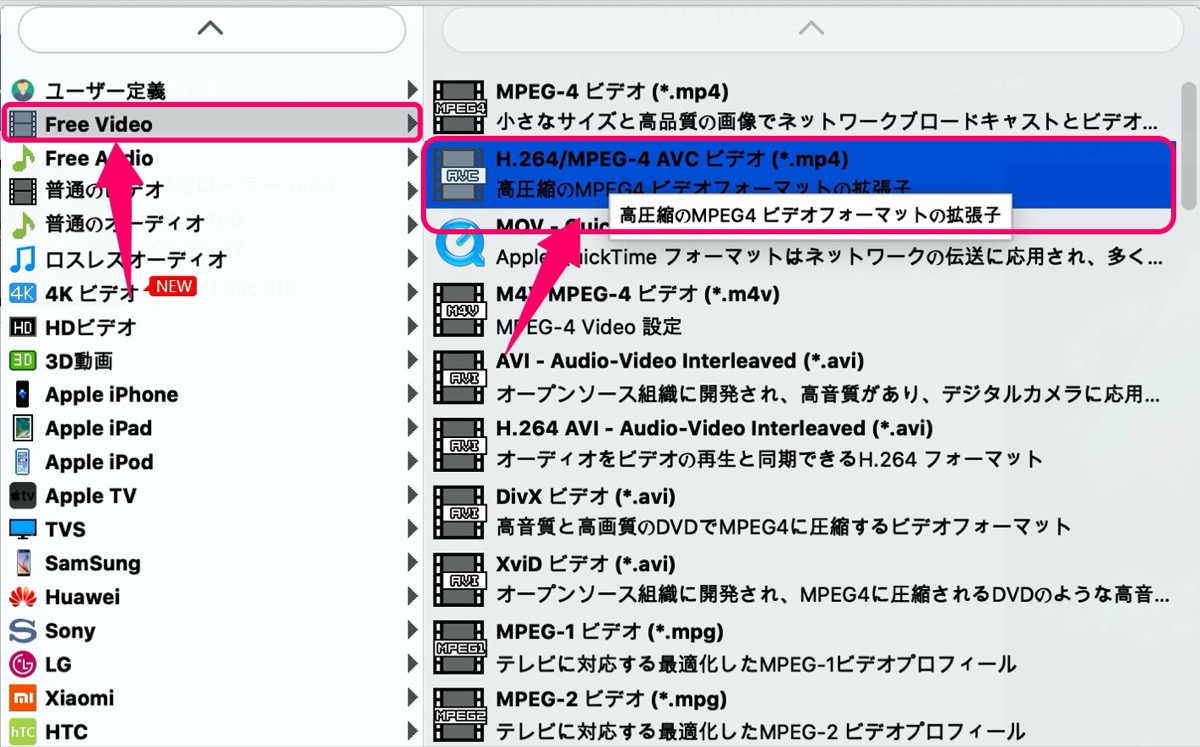
Task: Click the Huawei logo icon
Action: (x=22, y=597)
